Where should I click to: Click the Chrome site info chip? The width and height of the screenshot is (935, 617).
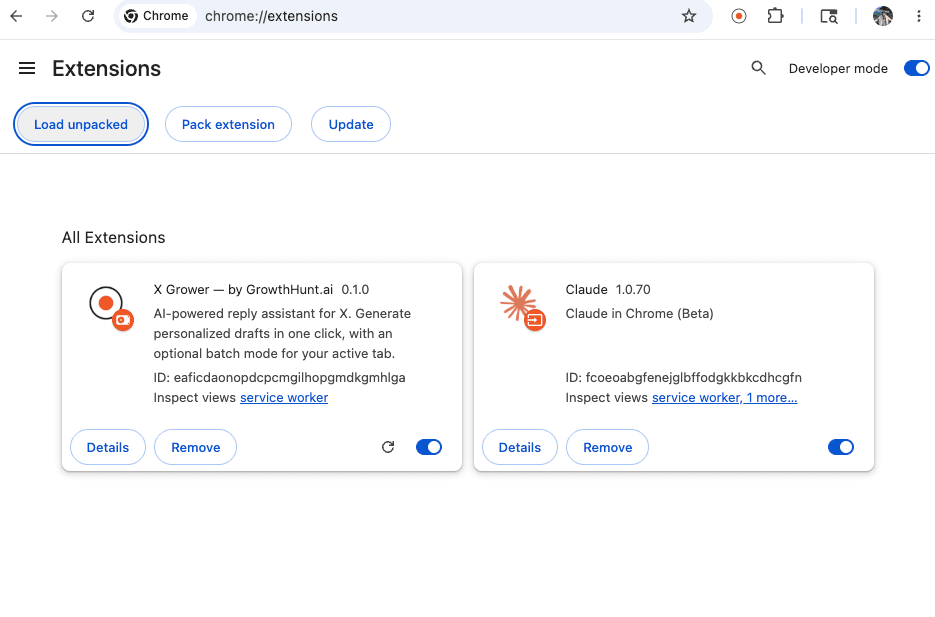pos(156,16)
